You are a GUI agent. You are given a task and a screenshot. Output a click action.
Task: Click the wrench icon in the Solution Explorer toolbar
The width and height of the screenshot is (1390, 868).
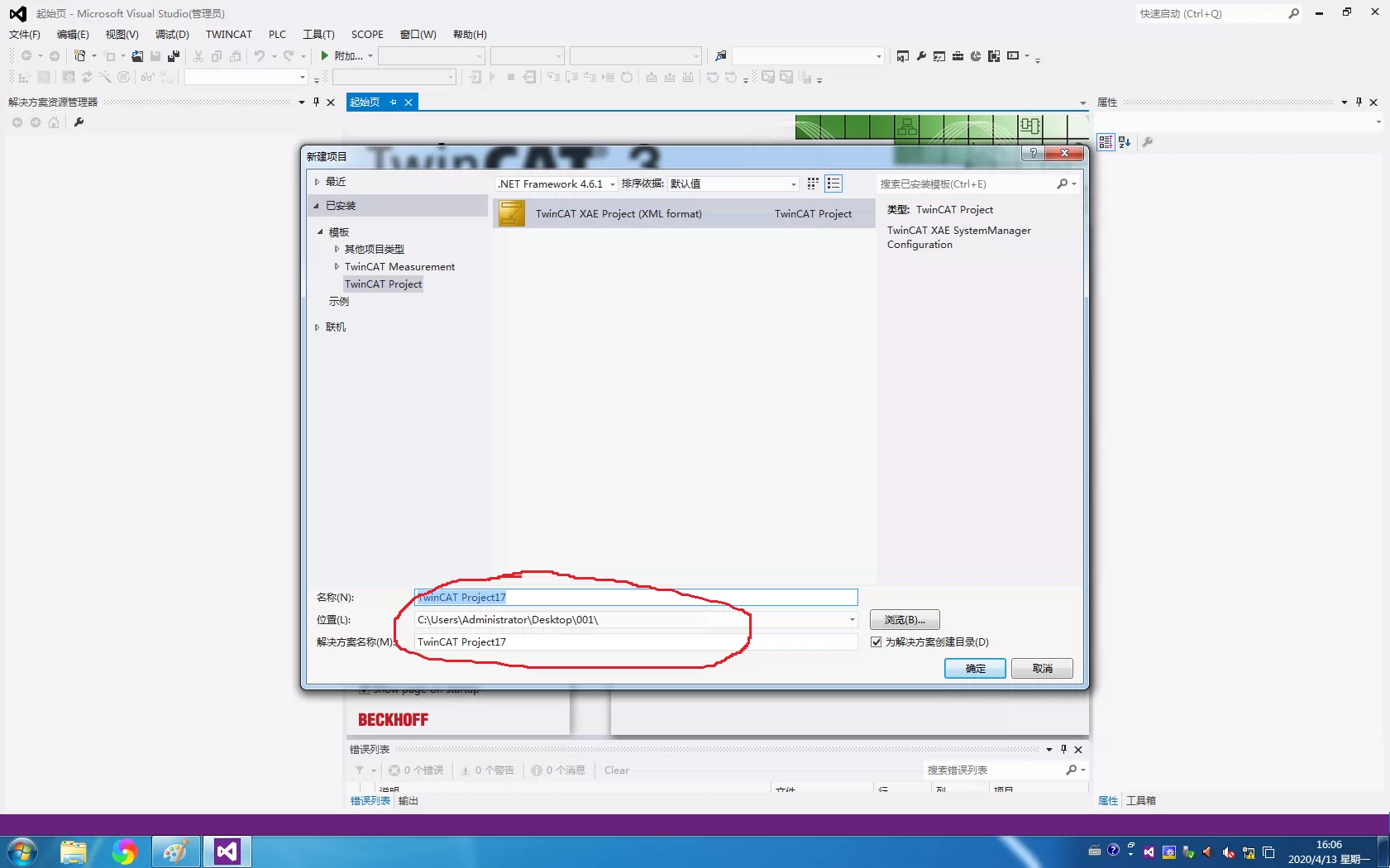point(79,122)
